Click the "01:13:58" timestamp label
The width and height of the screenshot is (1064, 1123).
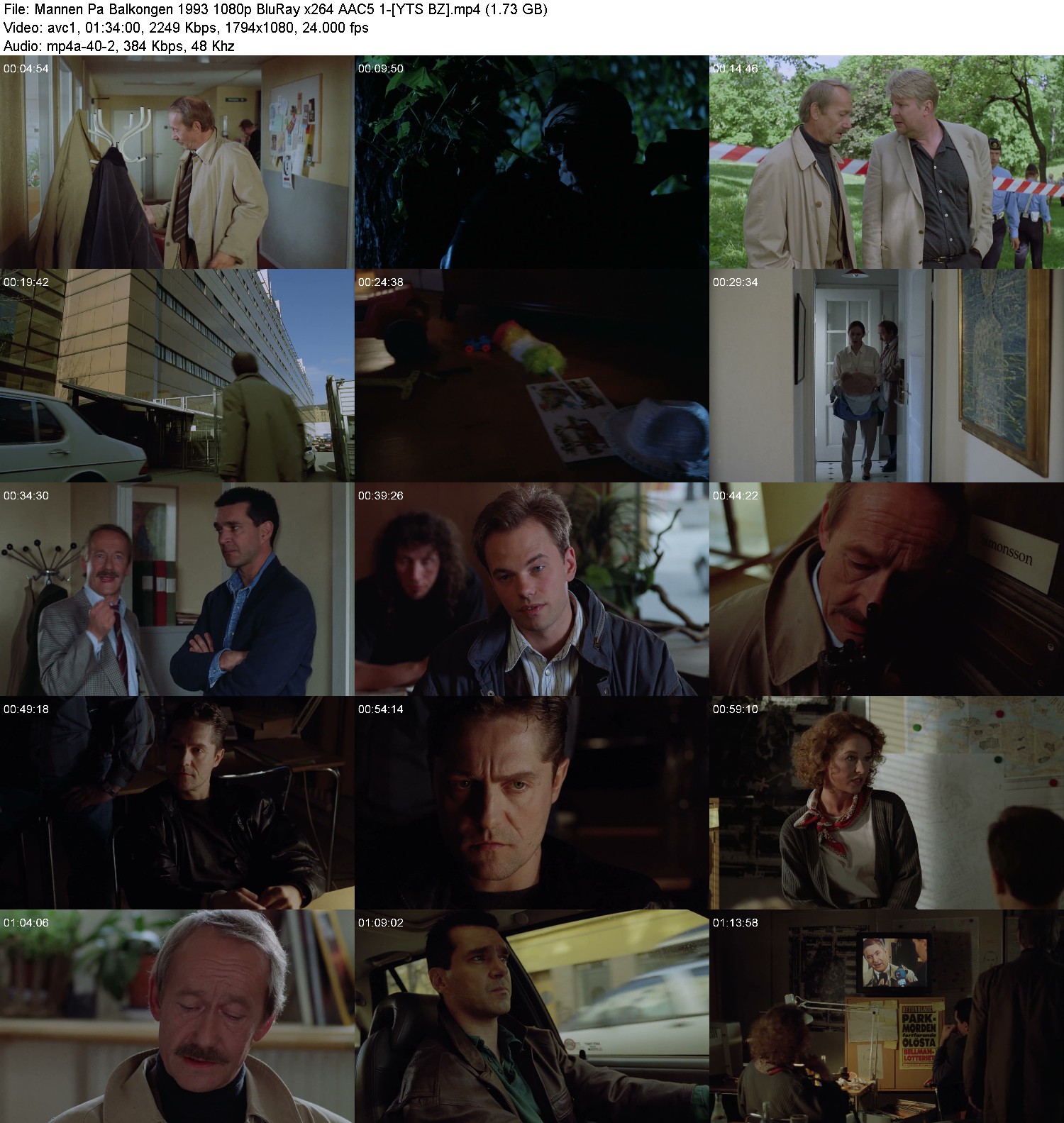pyautogui.click(x=736, y=923)
